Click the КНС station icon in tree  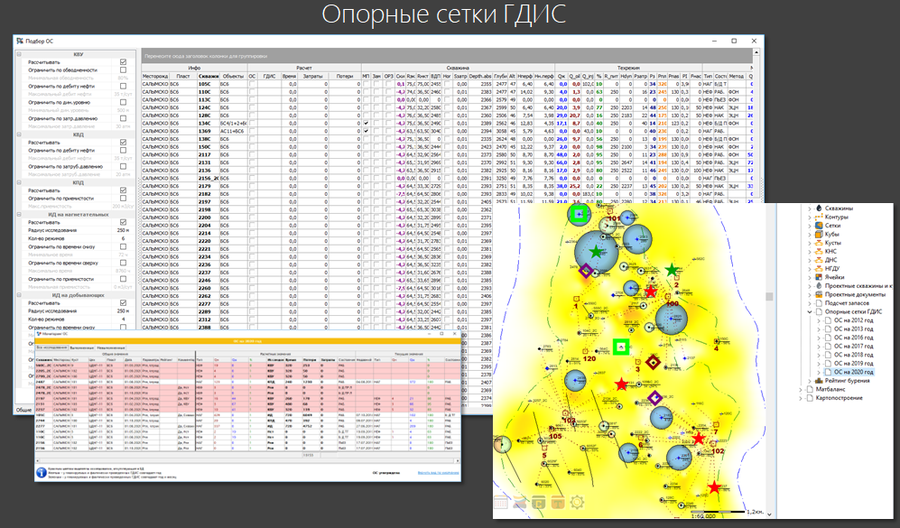tap(818, 251)
